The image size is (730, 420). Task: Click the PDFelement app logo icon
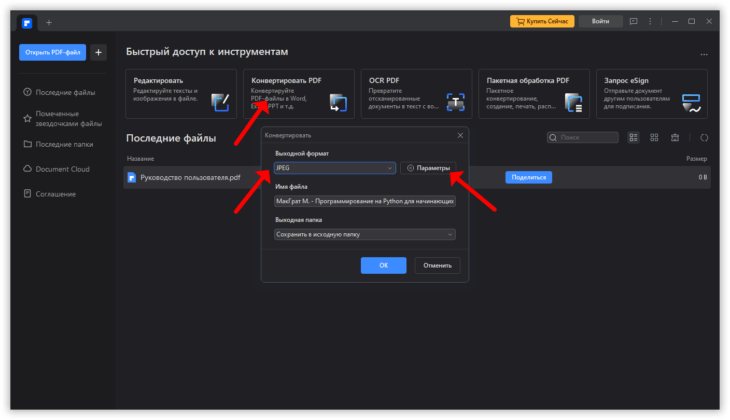(27, 22)
